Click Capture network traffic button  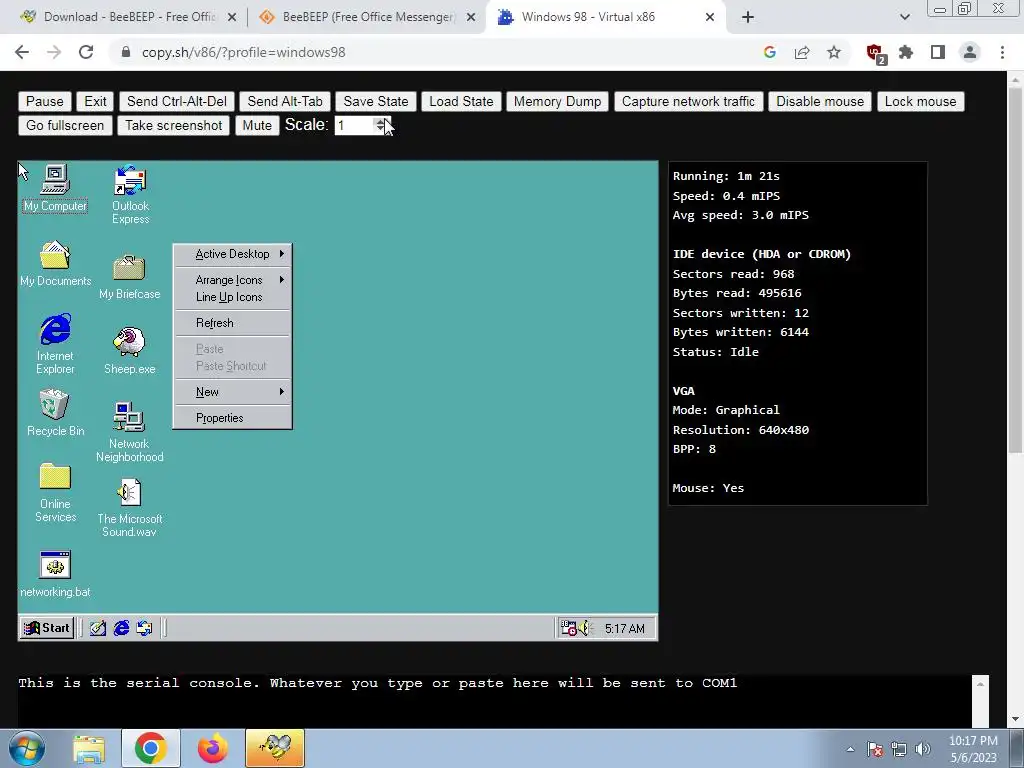pos(688,101)
